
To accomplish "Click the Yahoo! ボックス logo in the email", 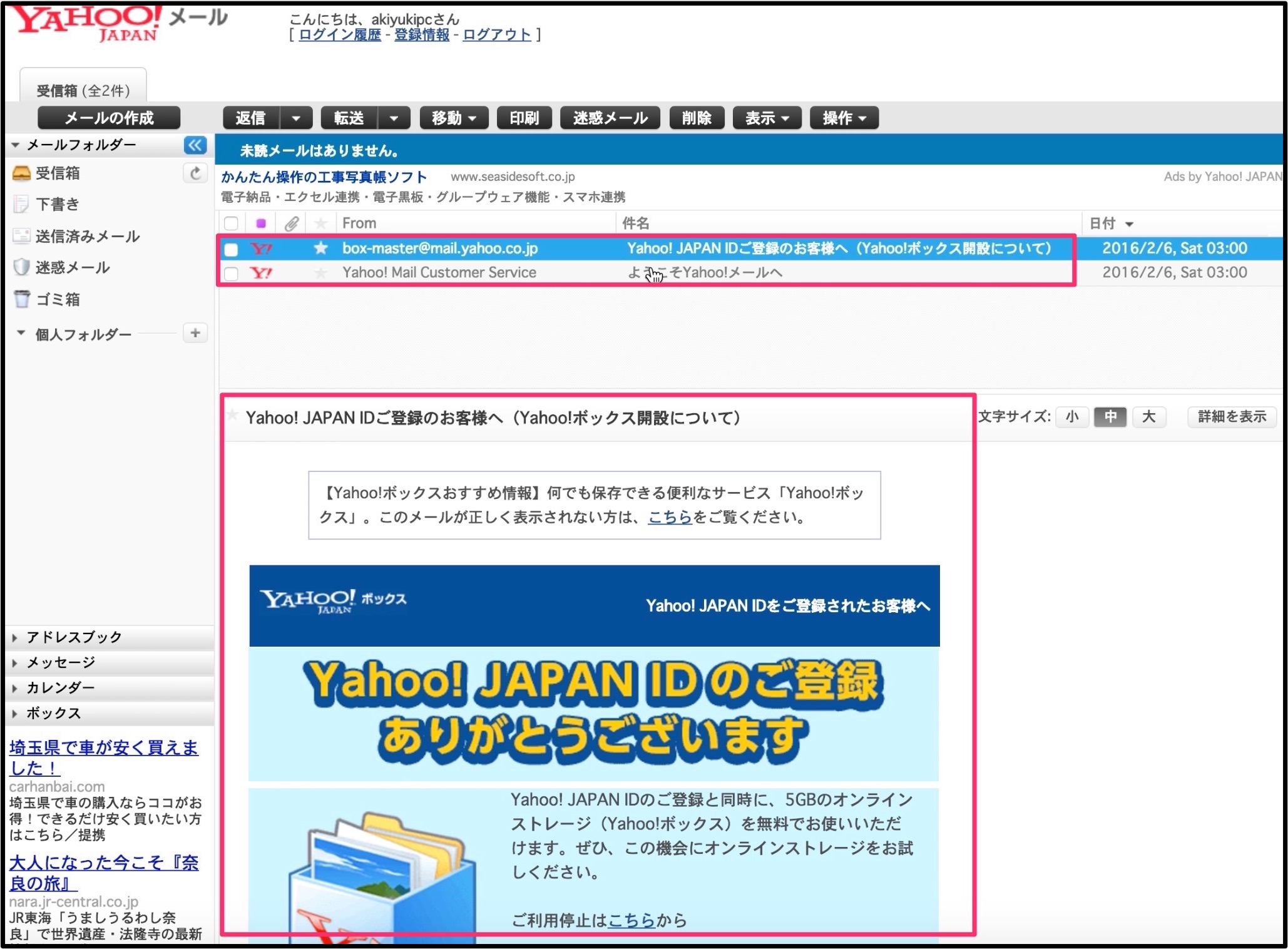I will [333, 602].
